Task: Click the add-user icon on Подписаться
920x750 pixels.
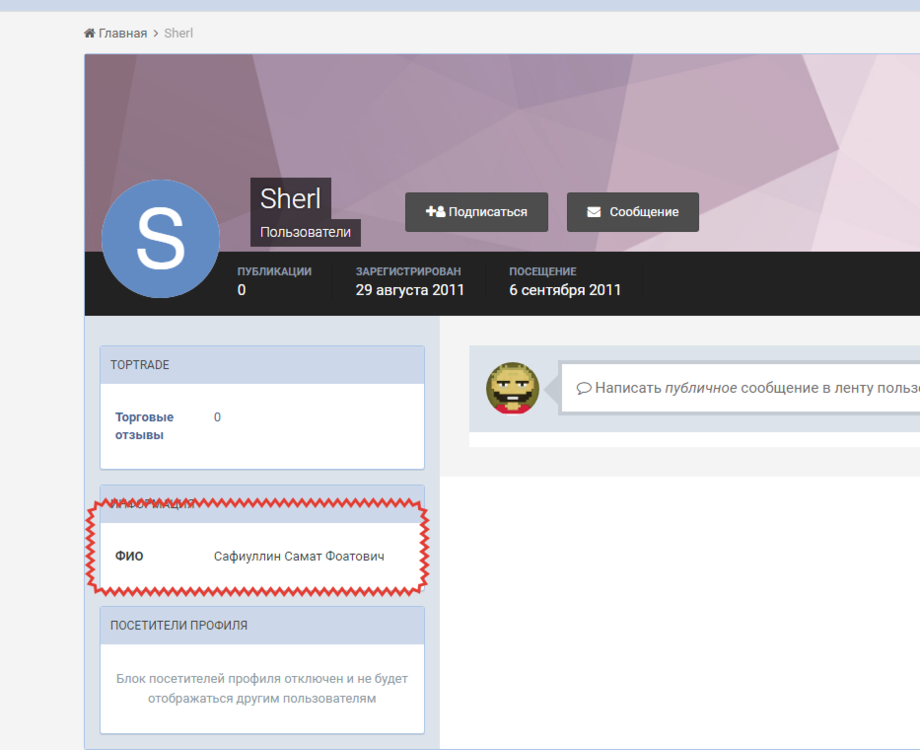Action: [x=435, y=212]
